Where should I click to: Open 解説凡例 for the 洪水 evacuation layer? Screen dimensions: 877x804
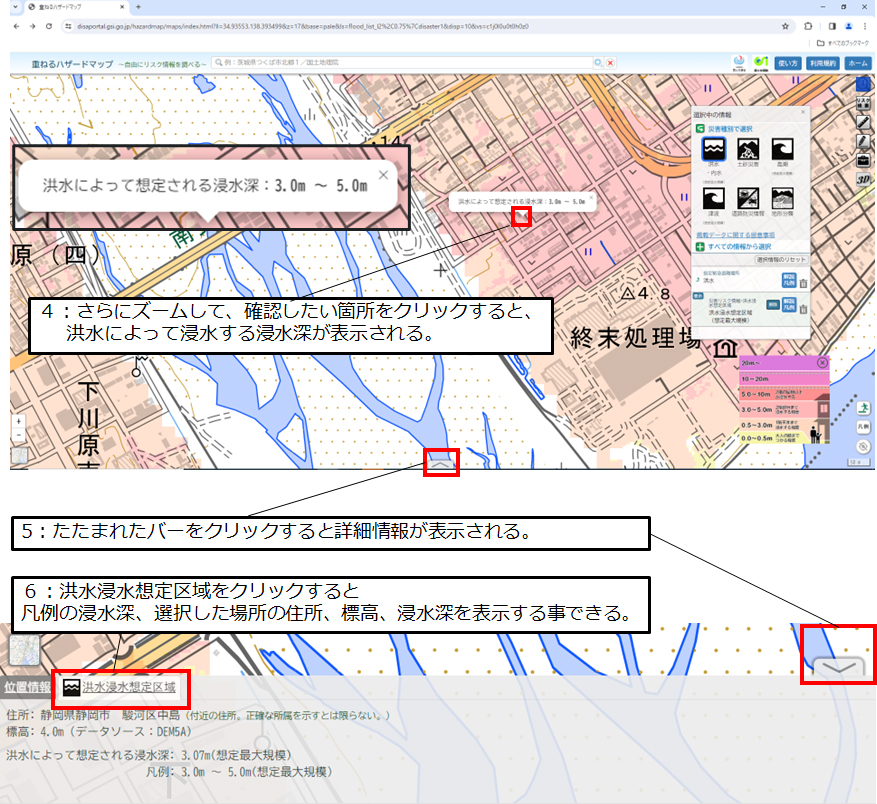[x=789, y=280]
